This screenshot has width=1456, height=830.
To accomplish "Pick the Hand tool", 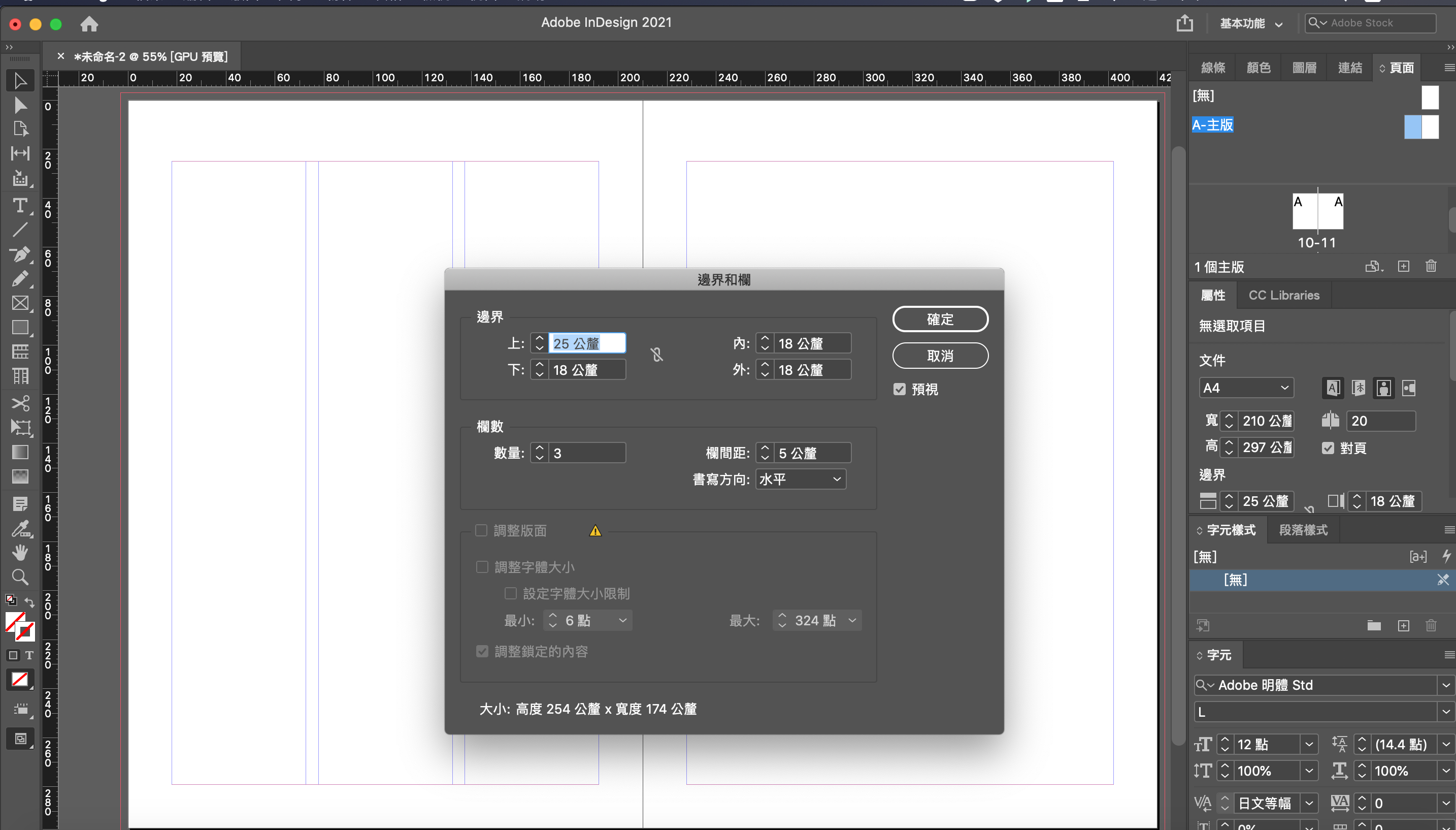I will coord(20,552).
